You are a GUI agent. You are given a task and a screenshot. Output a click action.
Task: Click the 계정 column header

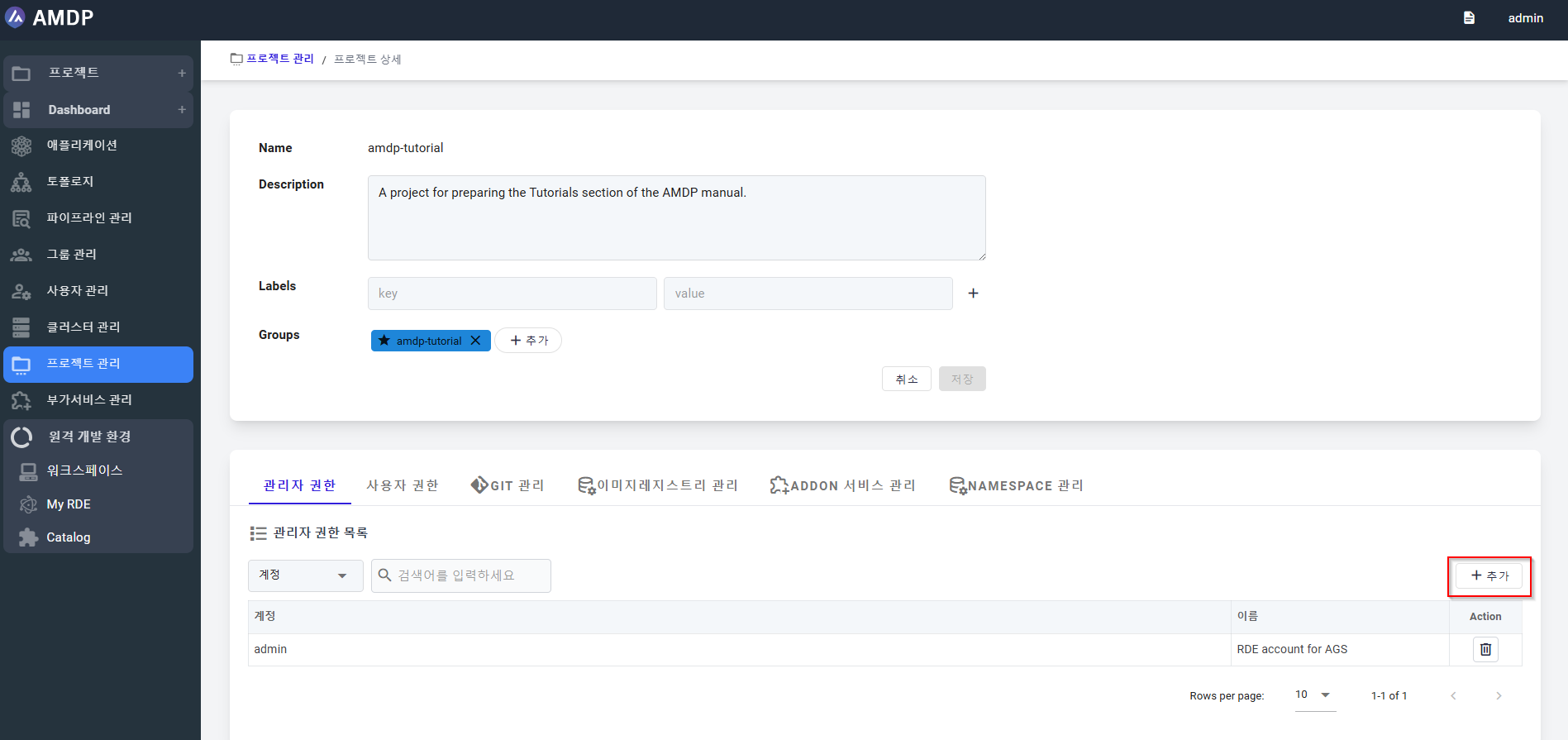[739, 617]
